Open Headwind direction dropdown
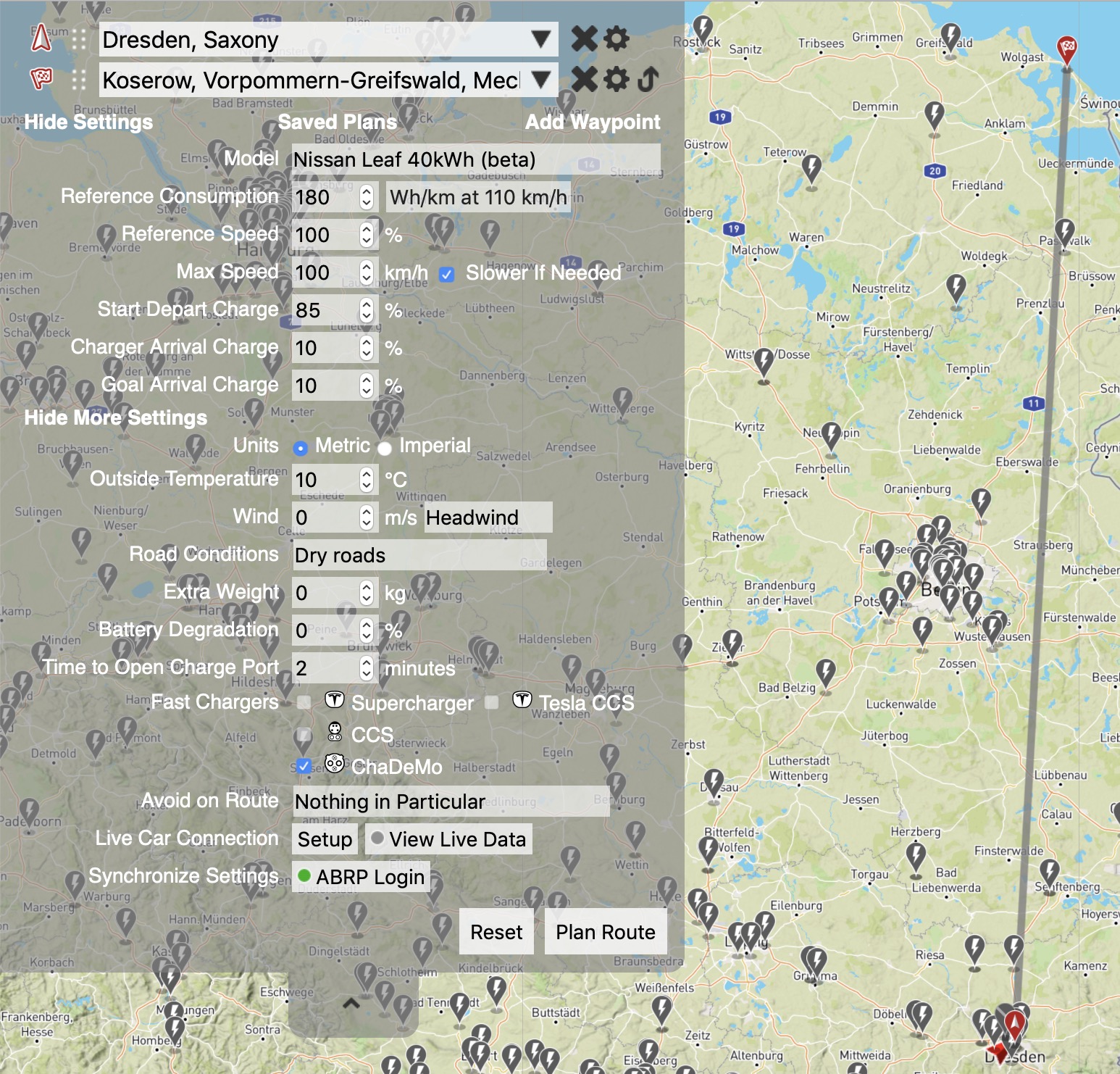 click(488, 517)
